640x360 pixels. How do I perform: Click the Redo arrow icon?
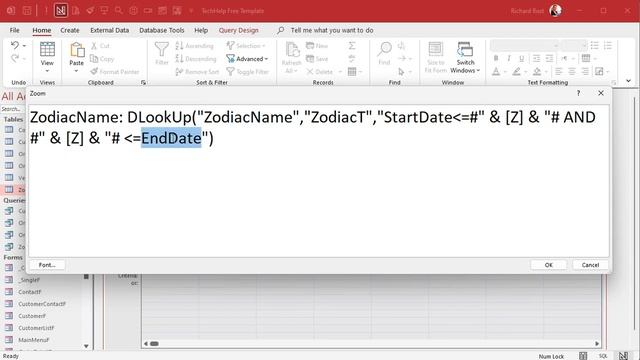click(15, 58)
